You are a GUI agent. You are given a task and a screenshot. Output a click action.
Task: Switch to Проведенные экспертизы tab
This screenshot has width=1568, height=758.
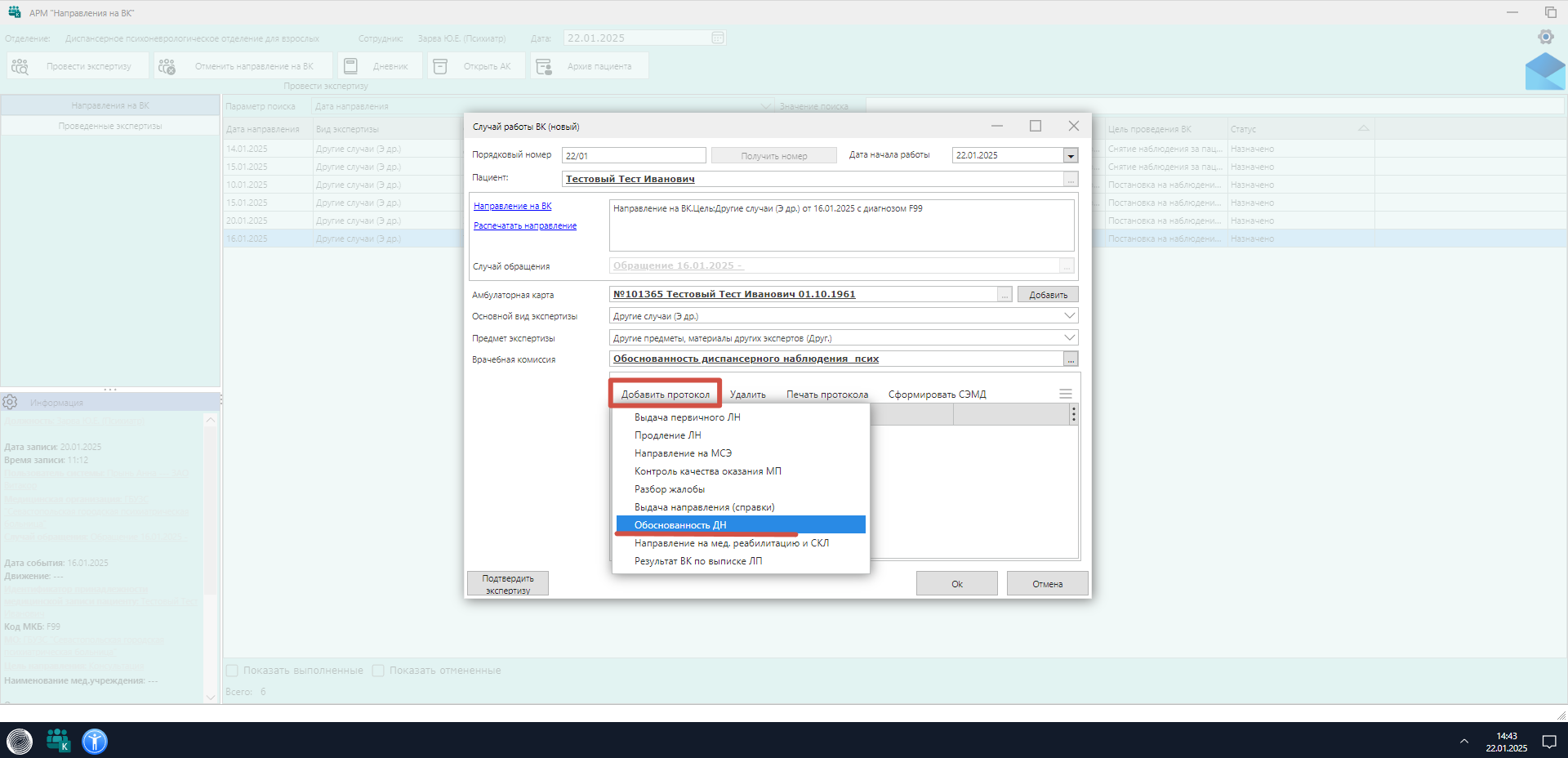click(110, 126)
